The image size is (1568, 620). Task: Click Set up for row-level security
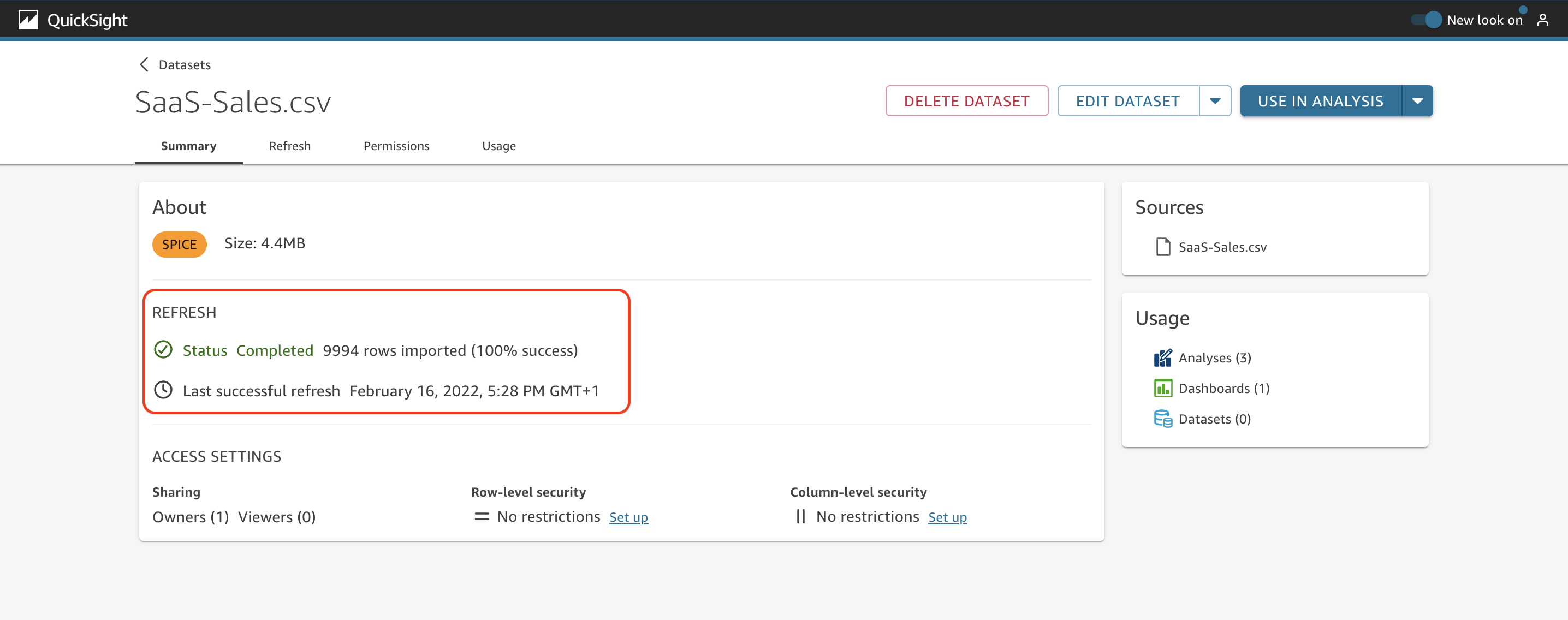(628, 517)
